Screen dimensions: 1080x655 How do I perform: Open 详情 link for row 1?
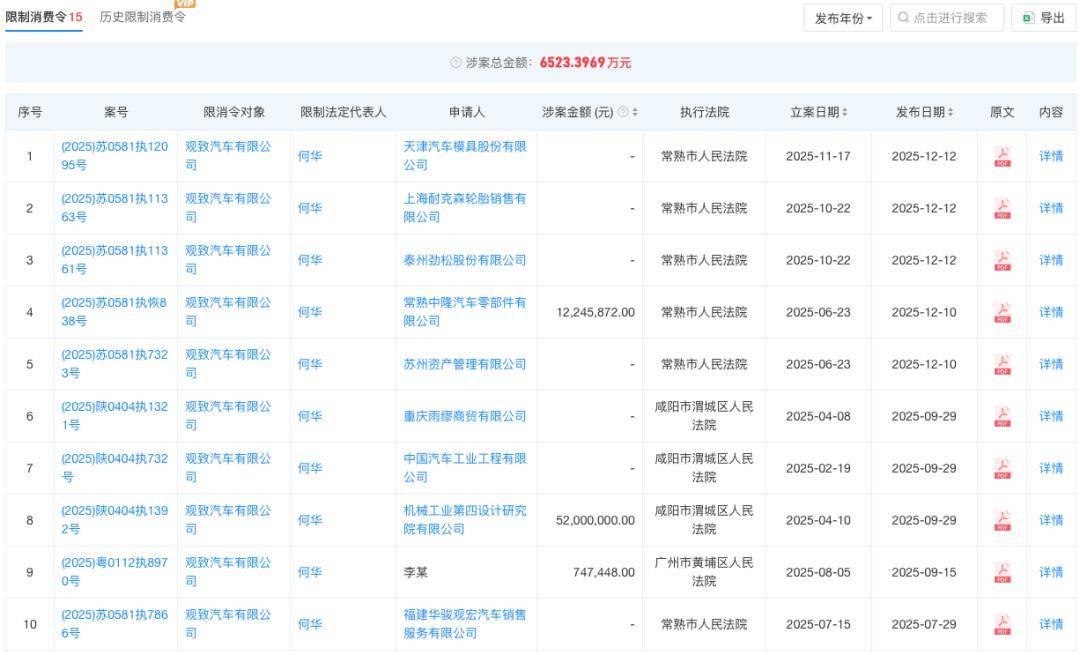pyautogui.click(x=1051, y=157)
